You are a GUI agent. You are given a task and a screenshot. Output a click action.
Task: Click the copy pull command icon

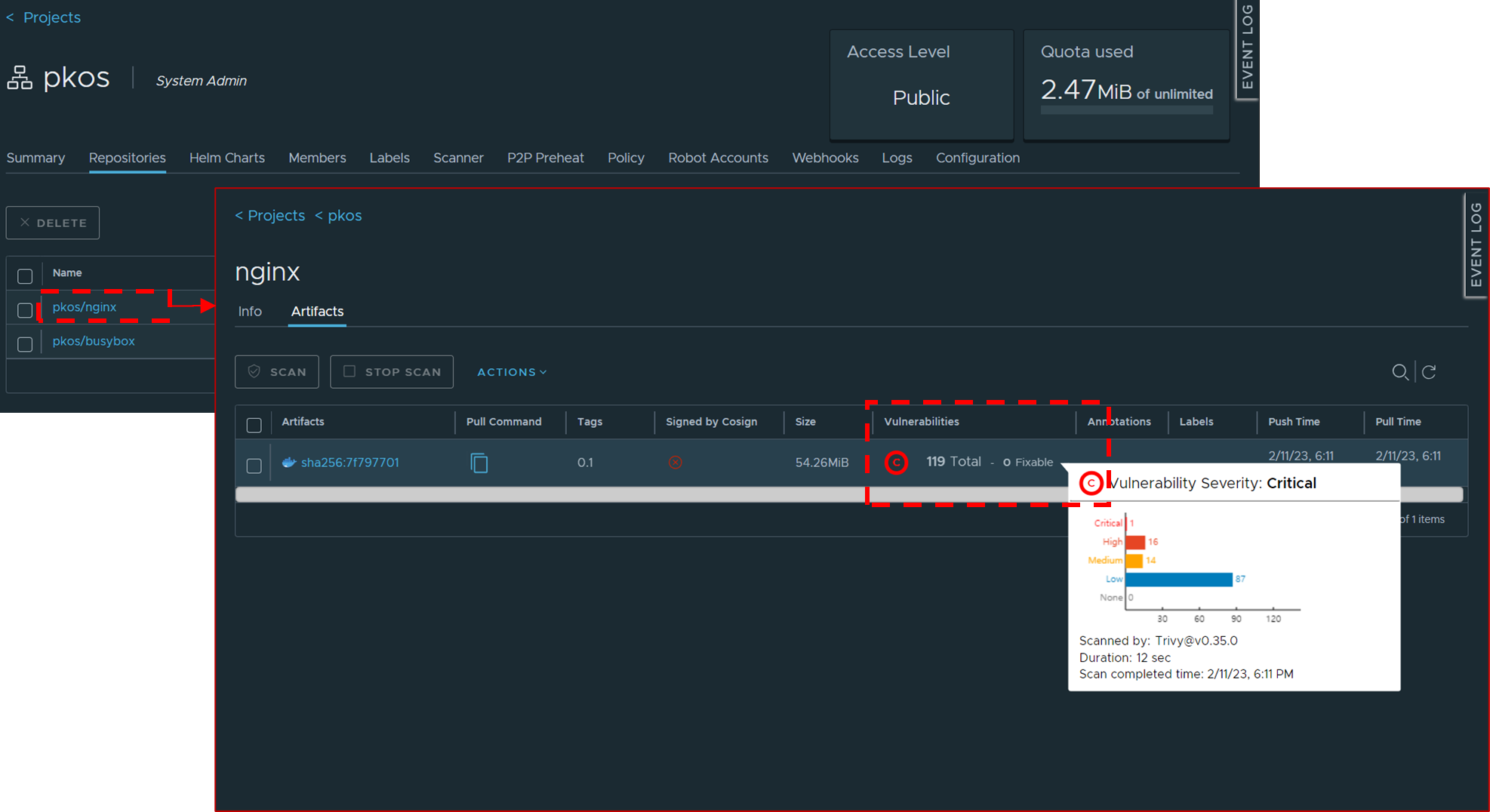[479, 463]
